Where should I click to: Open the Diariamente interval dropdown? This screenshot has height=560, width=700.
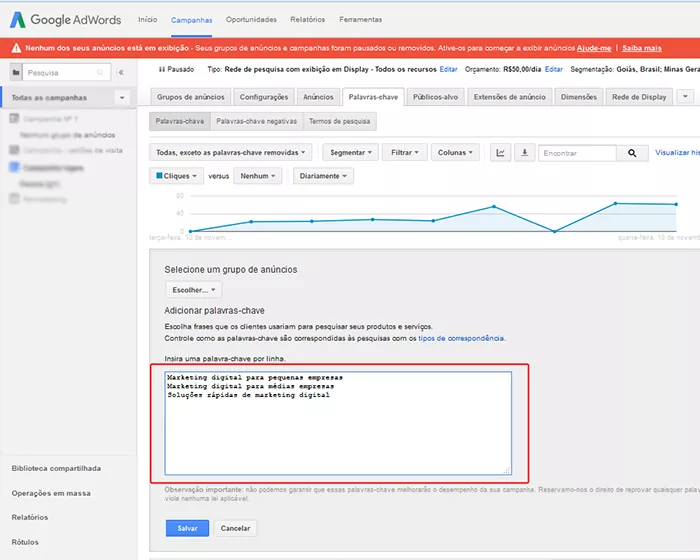click(x=323, y=176)
